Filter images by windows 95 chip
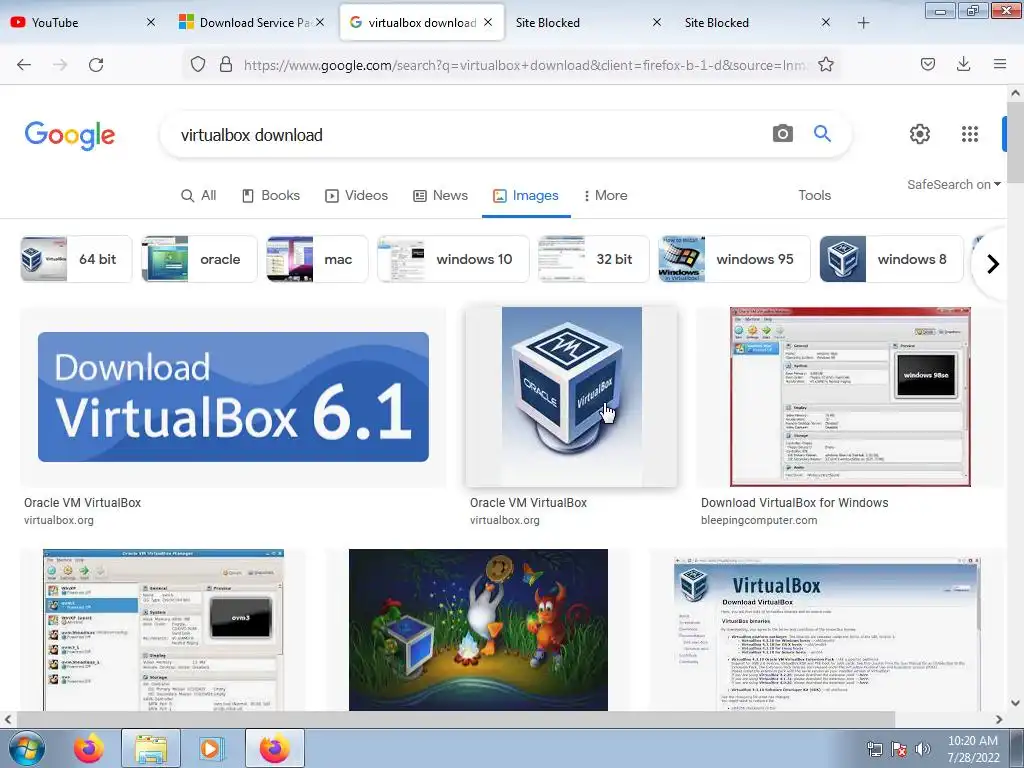 pos(734,259)
